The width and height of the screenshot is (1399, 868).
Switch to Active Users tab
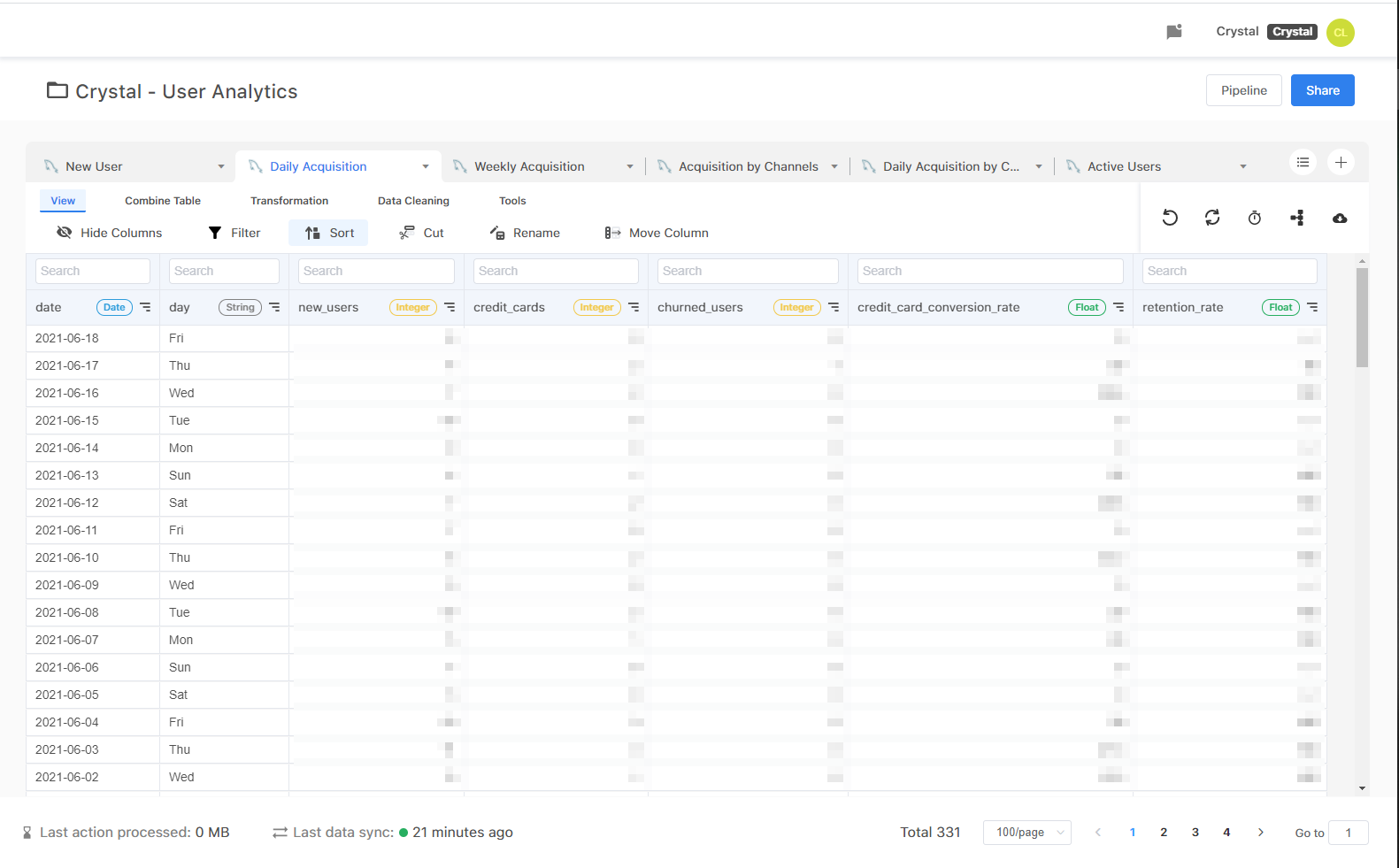click(x=1124, y=166)
